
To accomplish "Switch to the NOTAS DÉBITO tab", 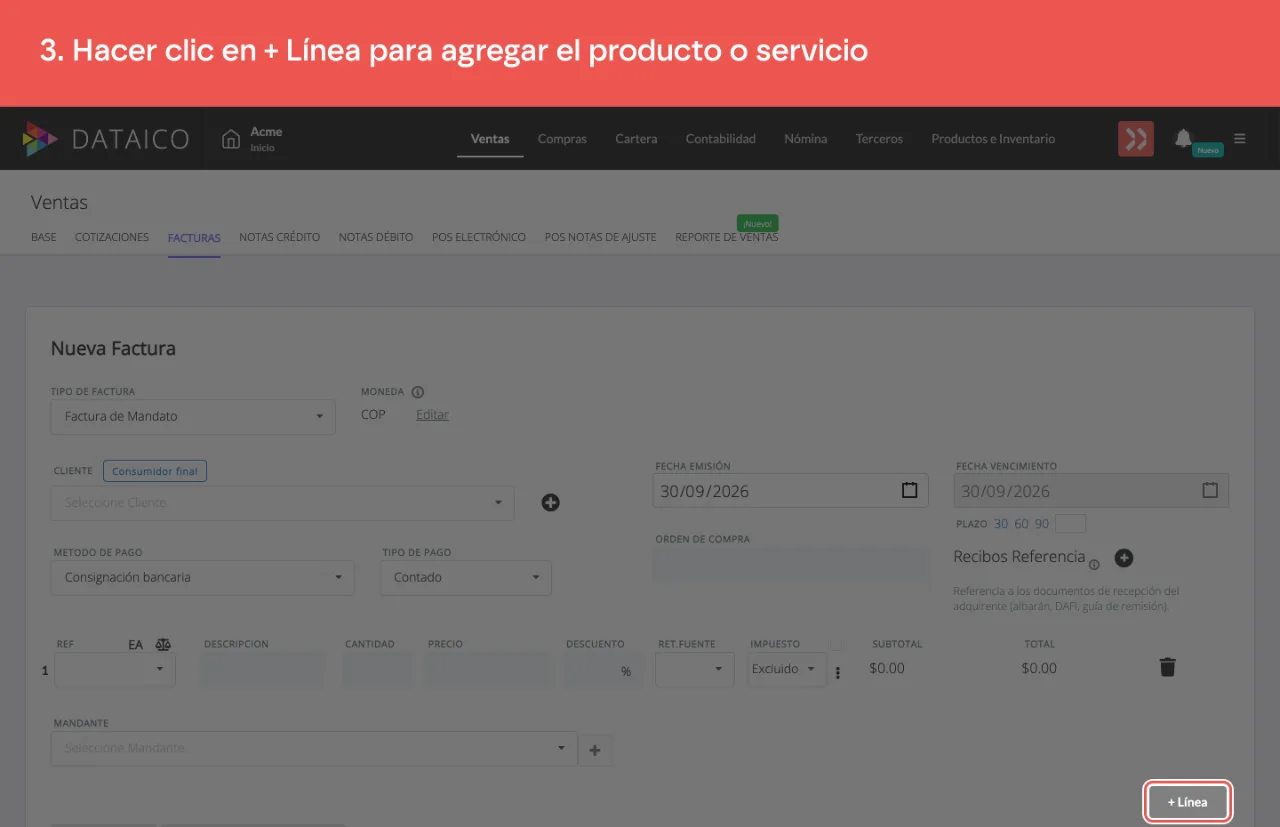I will click(376, 237).
